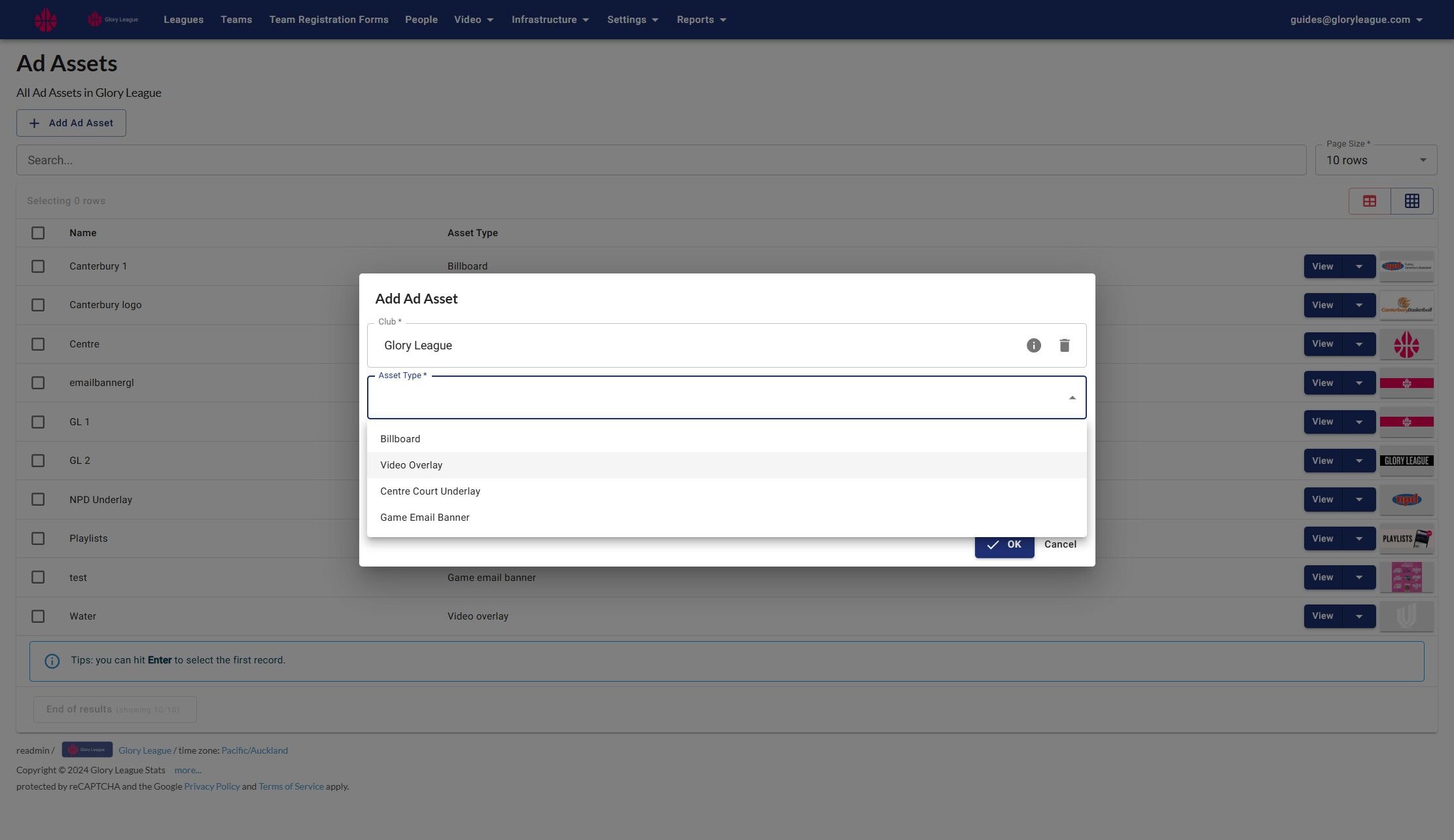The height and width of the screenshot is (840, 1454).
Task: Select the Water row checkbox
Action: click(38, 616)
